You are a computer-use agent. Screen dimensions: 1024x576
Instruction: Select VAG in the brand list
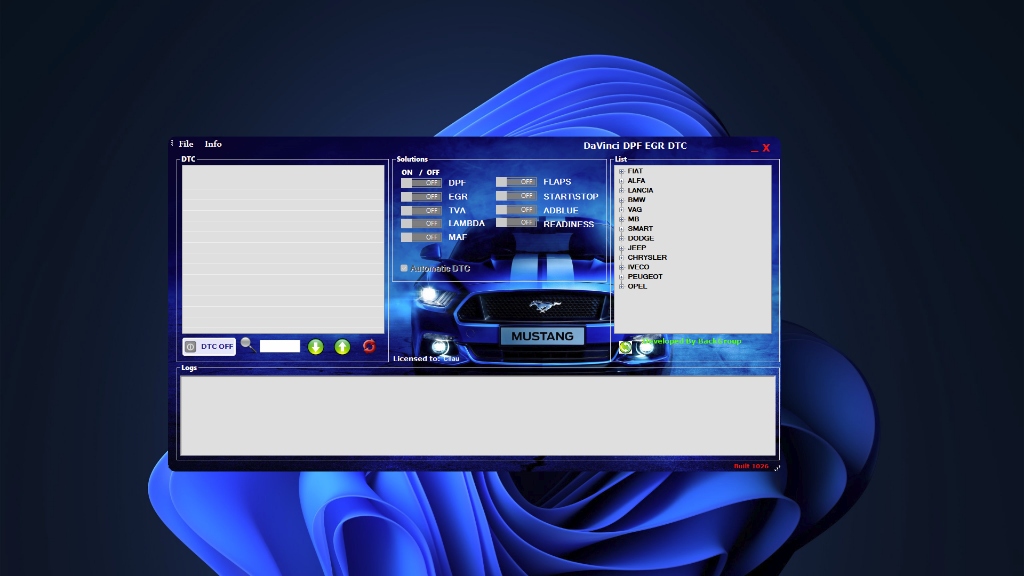[635, 210]
